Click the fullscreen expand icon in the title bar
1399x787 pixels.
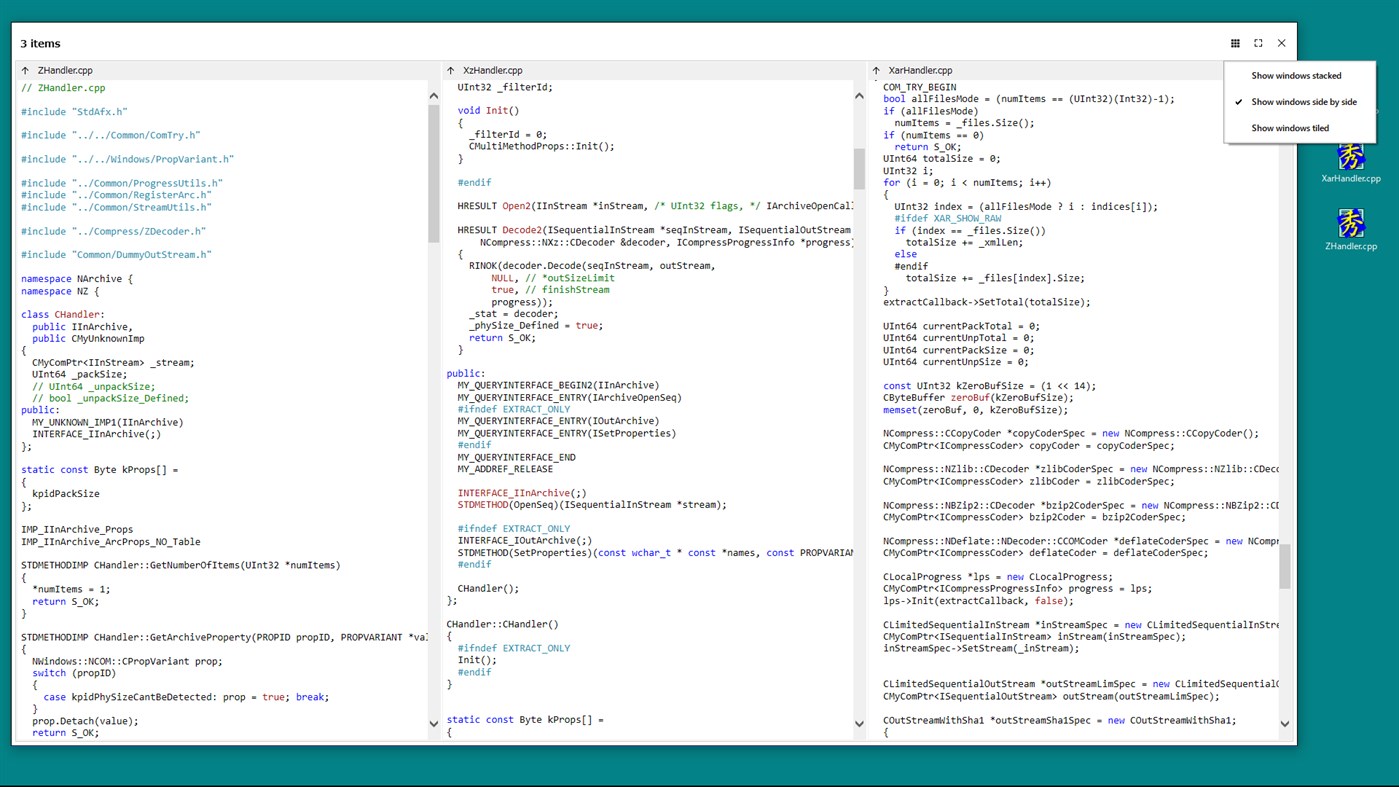[x=1258, y=43]
